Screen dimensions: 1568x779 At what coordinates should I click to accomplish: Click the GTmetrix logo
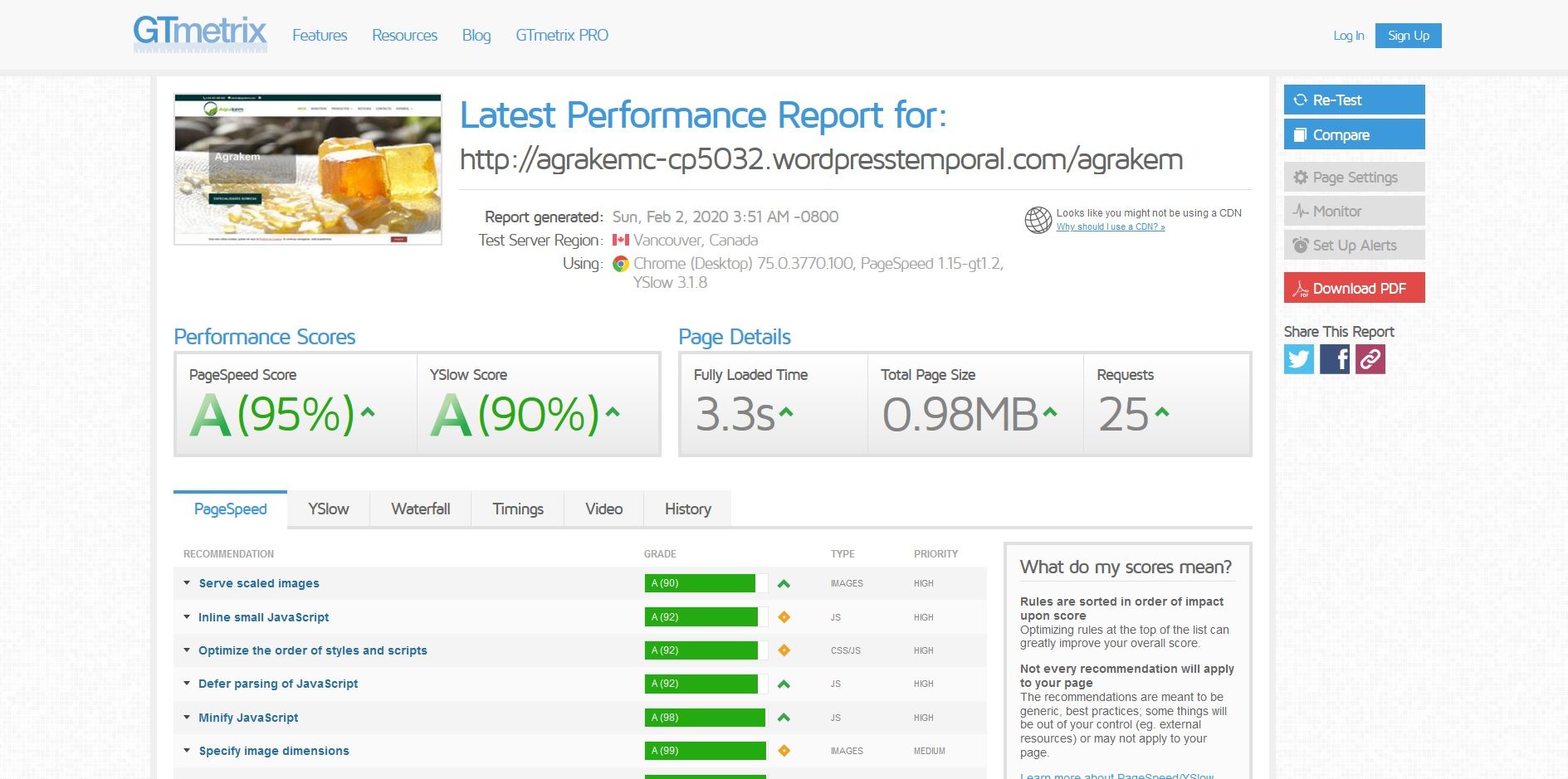(200, 34)
